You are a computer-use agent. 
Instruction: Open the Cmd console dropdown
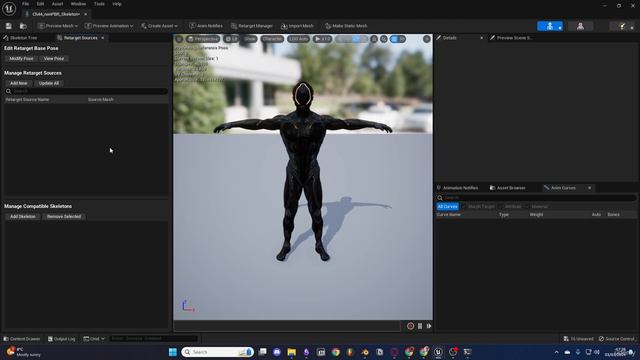point(94,339)
